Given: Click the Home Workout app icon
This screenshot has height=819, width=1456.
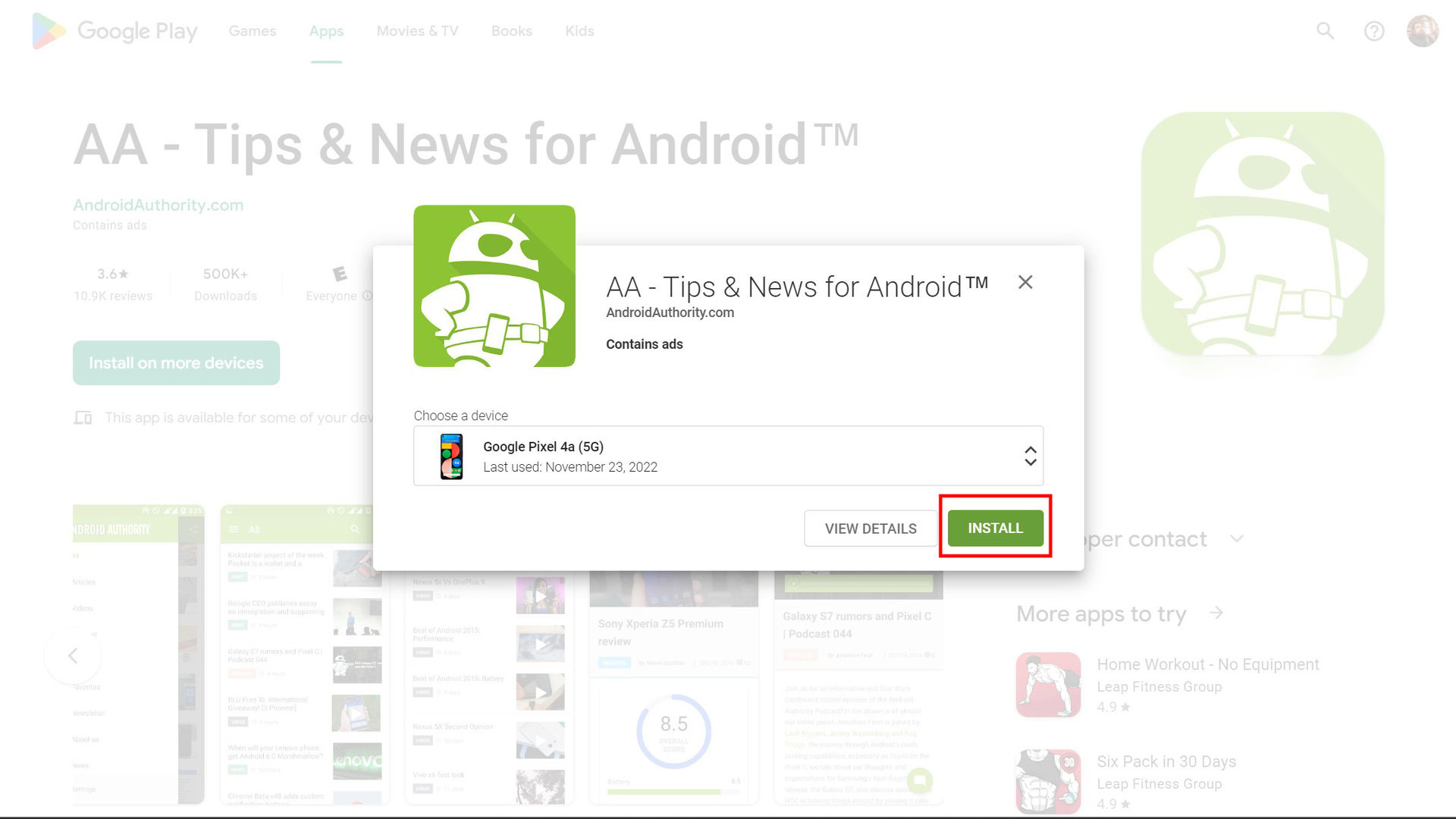Looking at the screenshot, I should pyautogui.click(x=1048, y=684).
